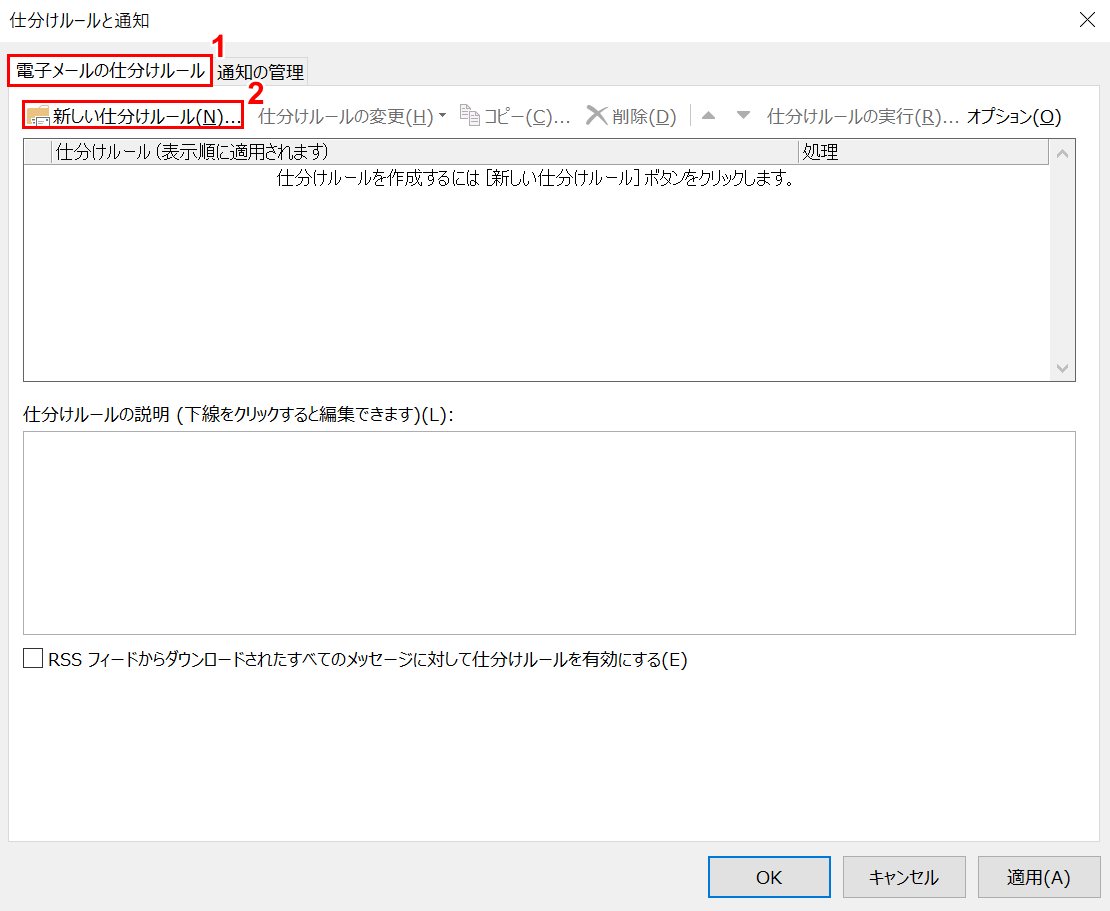Close the 仕分けルールと通知 dialog window
This screenshot has height=911, width=1110.
[1087, 20]
